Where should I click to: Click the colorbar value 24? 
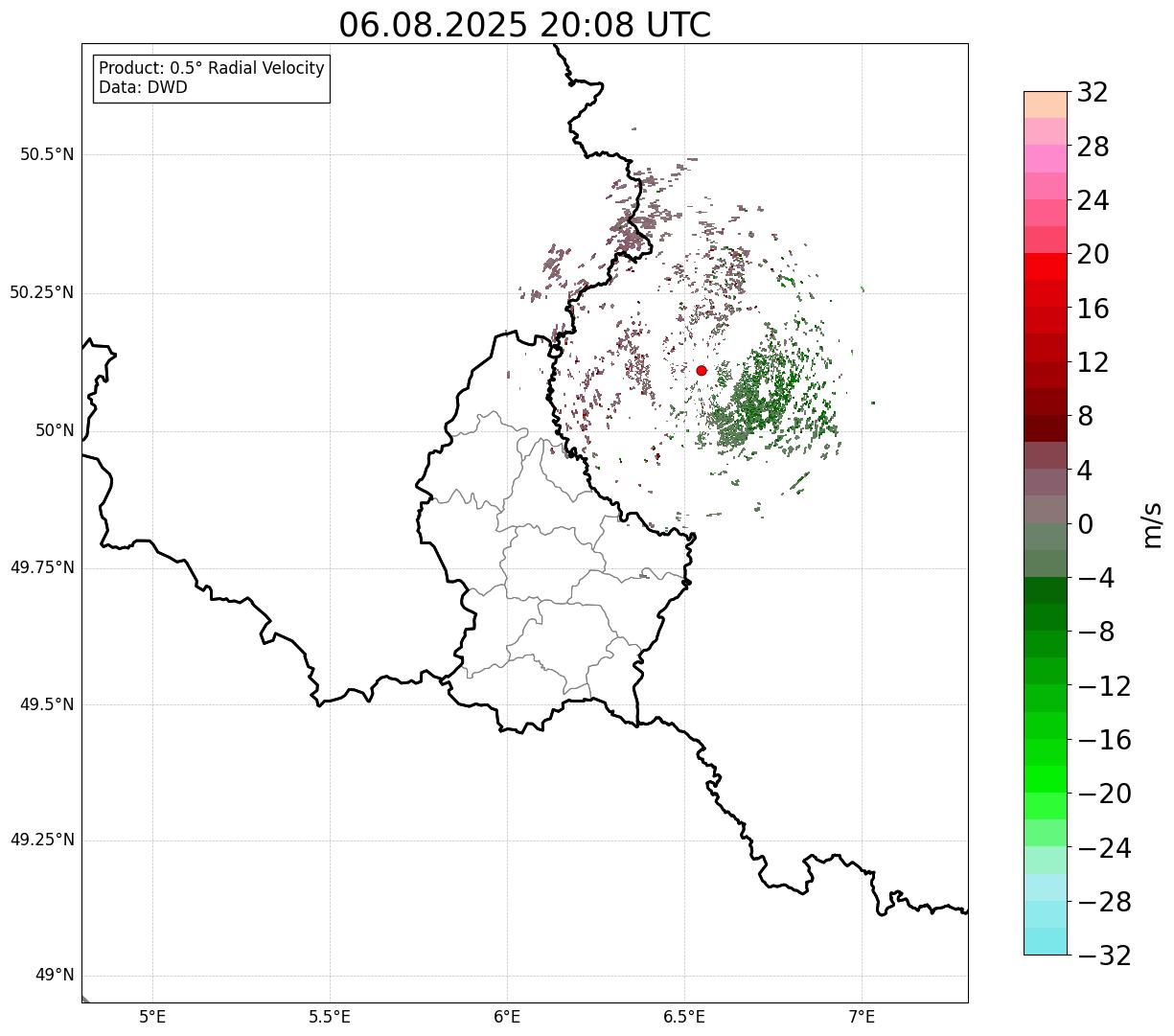click(x=1093, y=200)
